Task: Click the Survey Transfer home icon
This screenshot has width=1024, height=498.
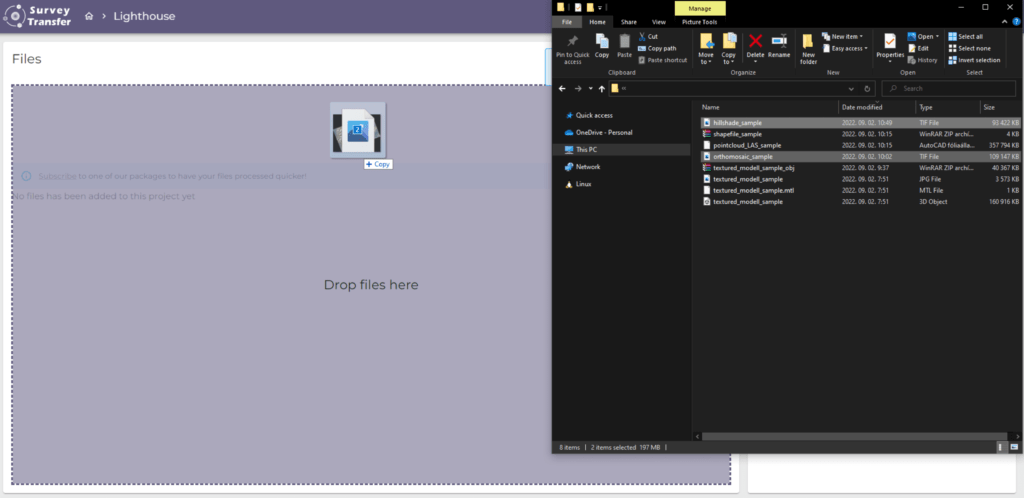Action: coord(90,17)
